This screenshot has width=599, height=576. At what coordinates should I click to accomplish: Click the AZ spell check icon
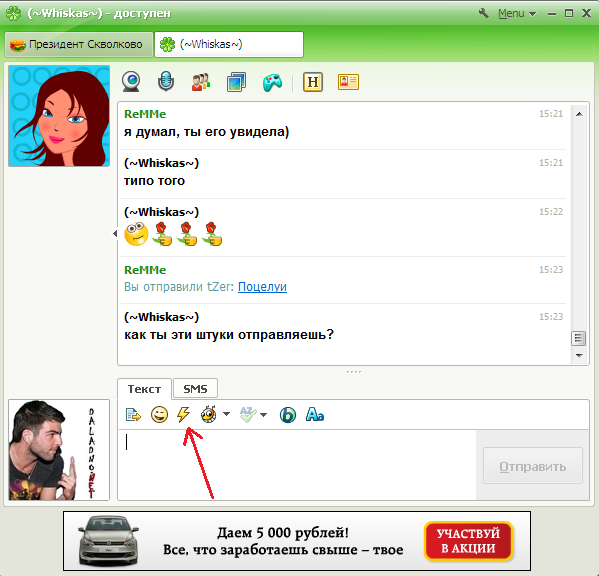click(248, 414)
